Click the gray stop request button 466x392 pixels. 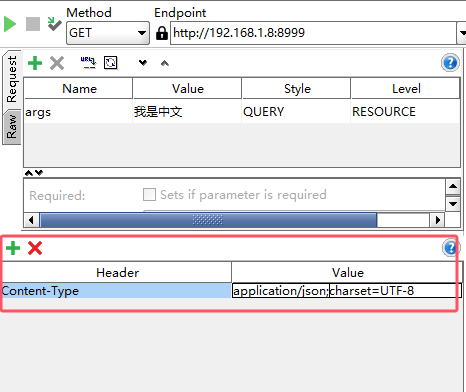click(33, 24)
